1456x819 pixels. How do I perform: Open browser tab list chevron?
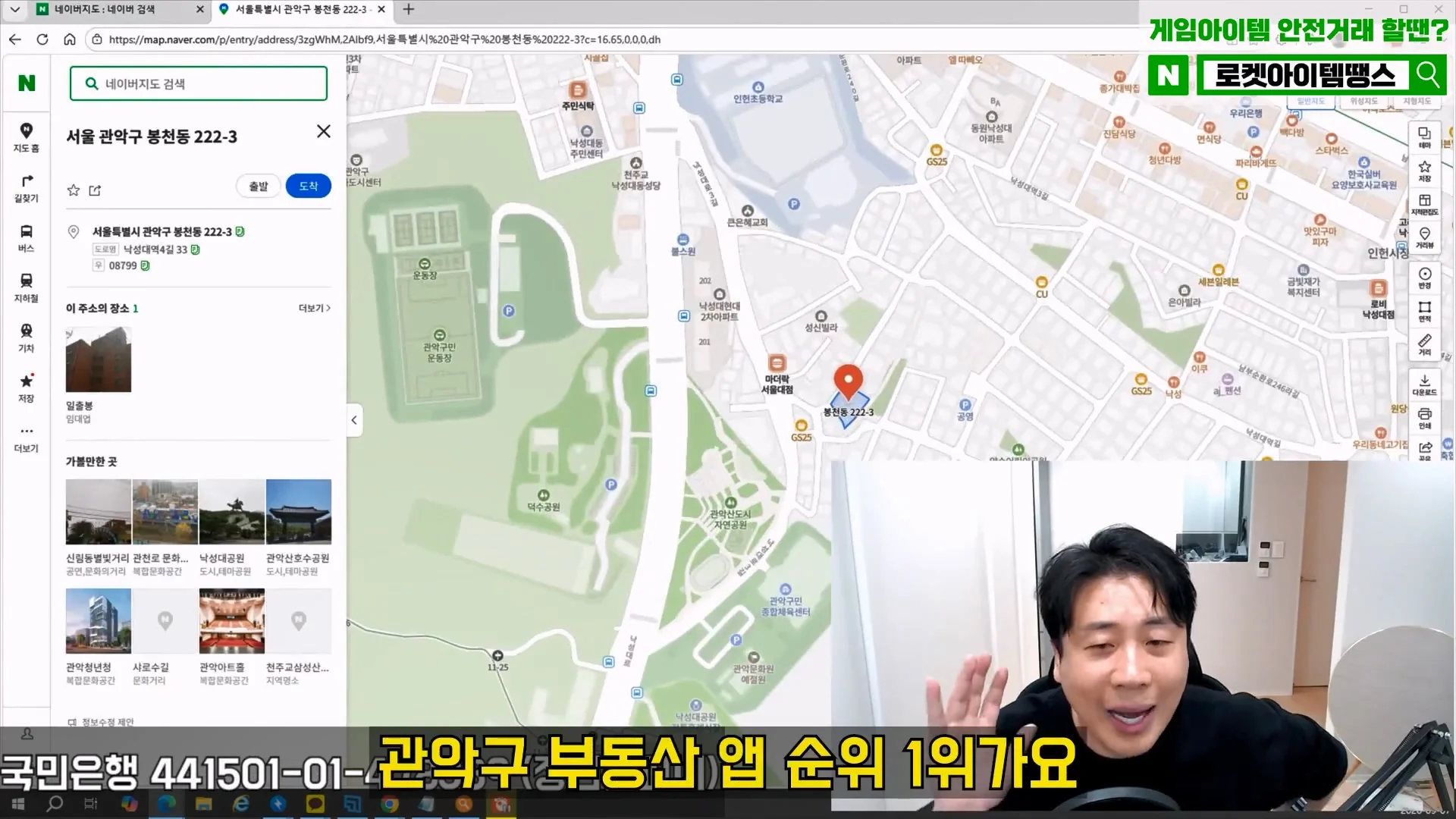14,9
